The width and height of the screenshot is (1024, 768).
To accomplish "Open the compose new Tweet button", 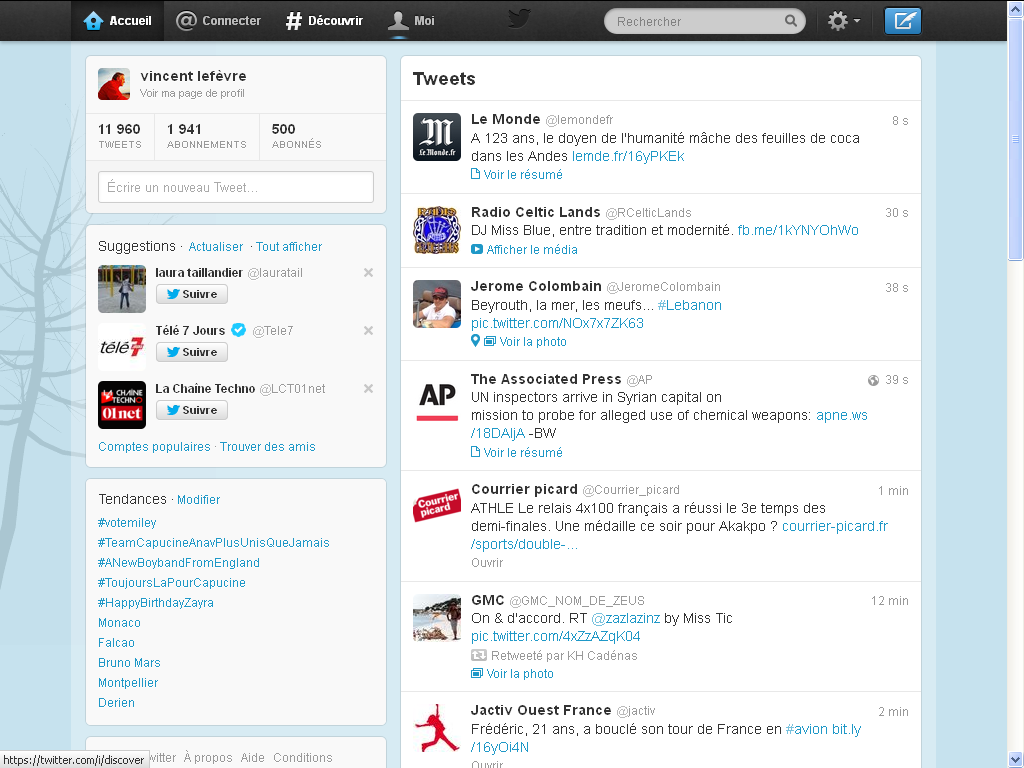I will coord(903,21).
